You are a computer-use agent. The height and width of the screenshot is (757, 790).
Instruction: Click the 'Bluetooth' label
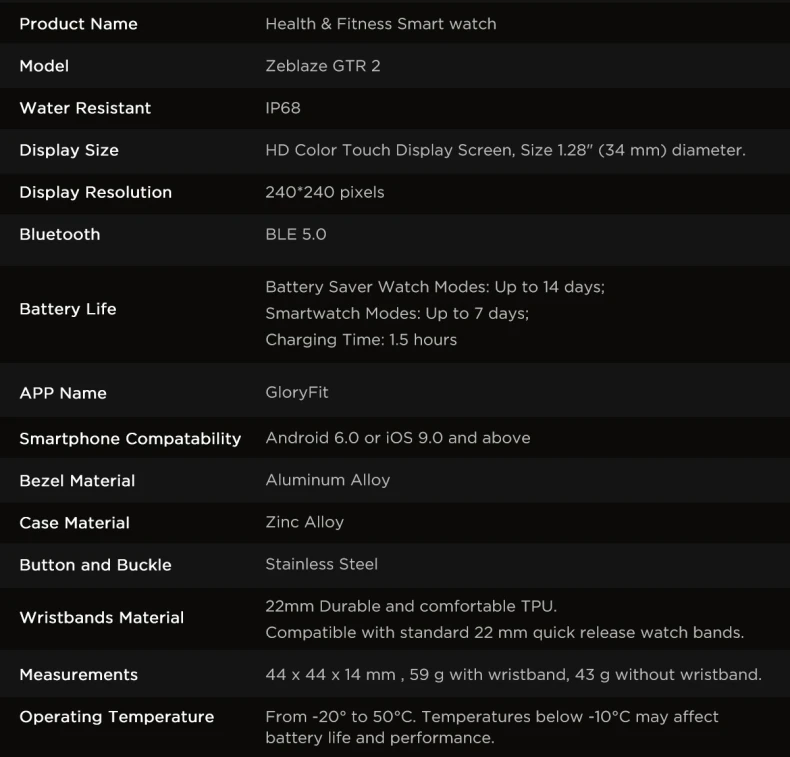tap(60, 234)
